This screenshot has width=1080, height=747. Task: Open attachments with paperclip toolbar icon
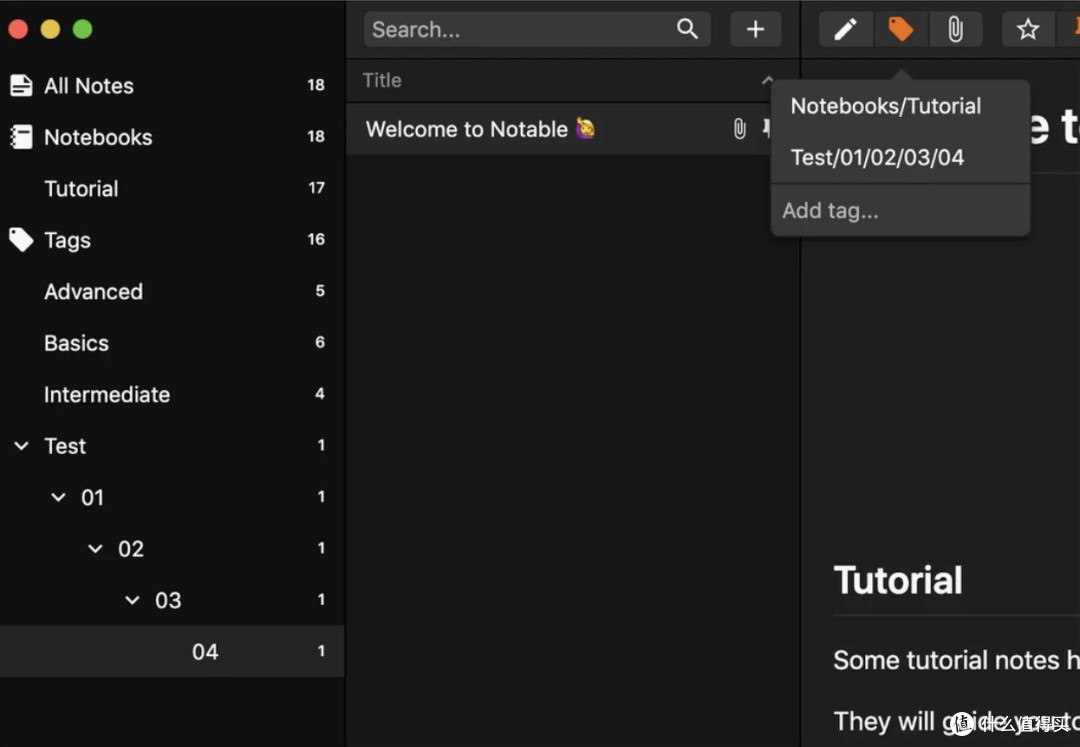(955, 29)
